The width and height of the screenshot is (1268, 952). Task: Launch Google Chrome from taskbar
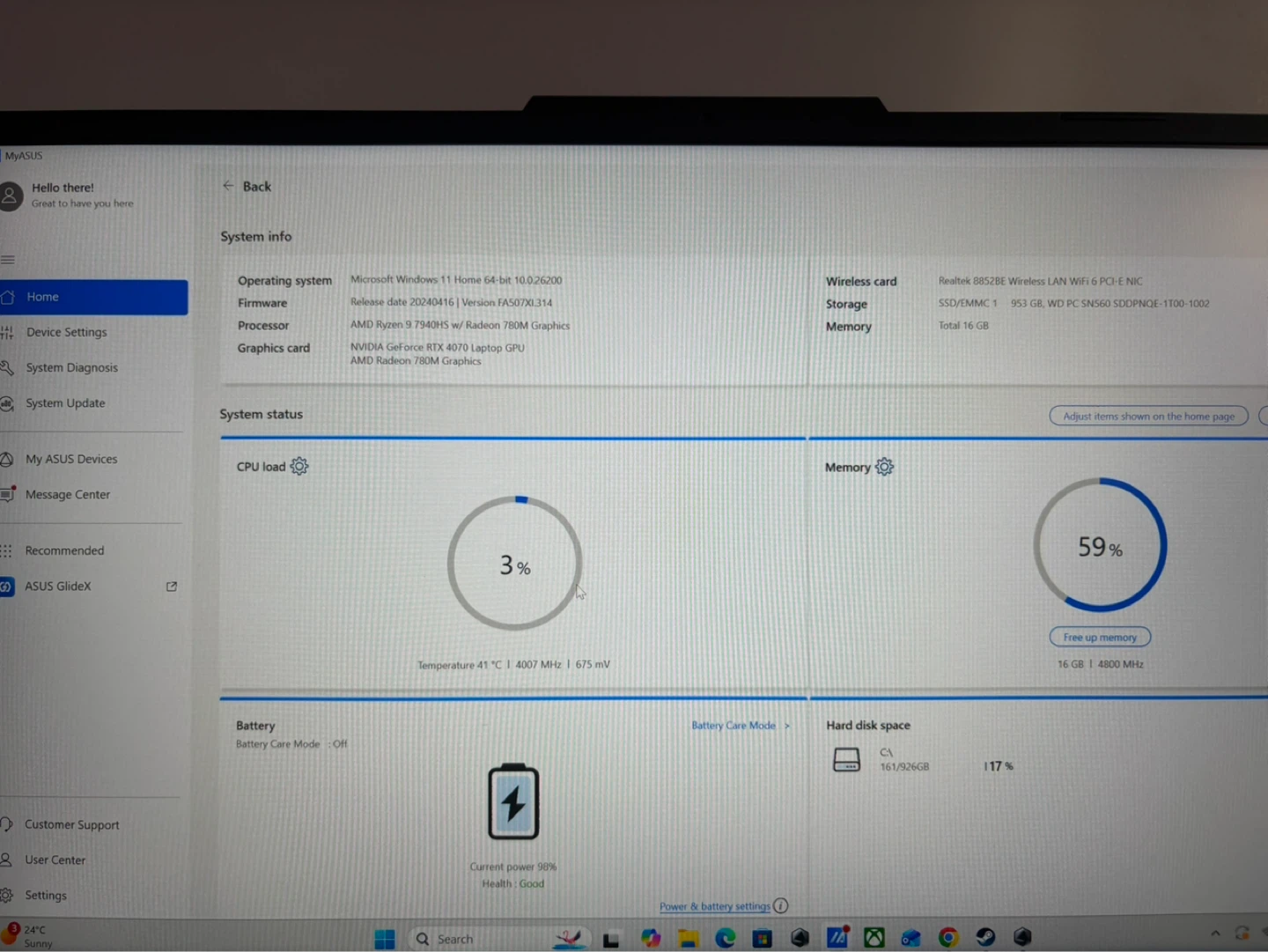click(x=948, y=938)
